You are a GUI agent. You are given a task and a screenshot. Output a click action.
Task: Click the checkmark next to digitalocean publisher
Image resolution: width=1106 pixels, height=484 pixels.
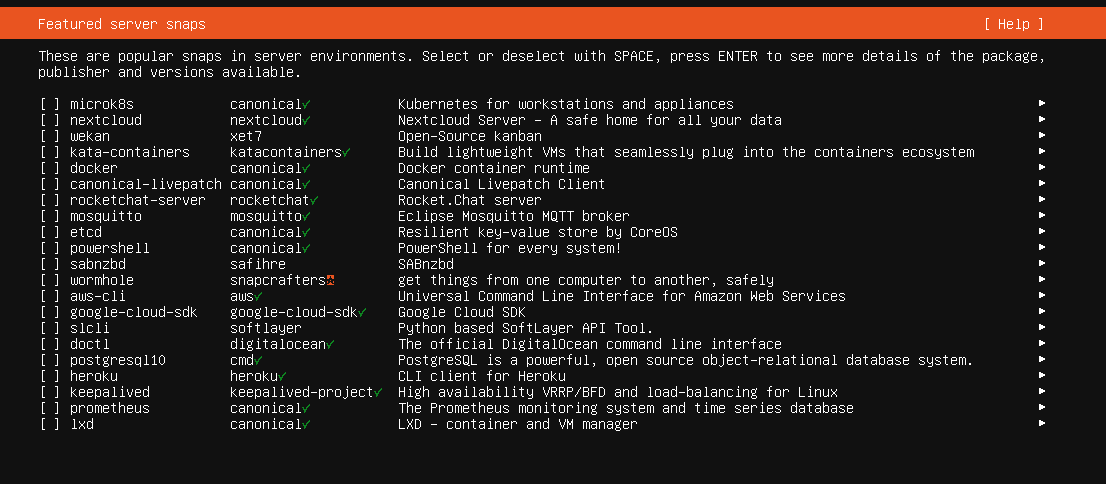(330, 345)
